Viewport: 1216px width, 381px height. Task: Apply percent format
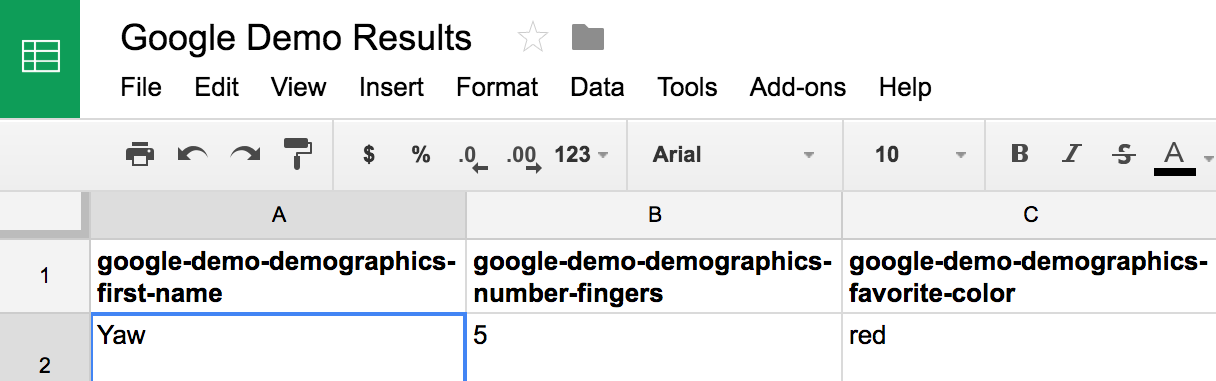[421, 155]
